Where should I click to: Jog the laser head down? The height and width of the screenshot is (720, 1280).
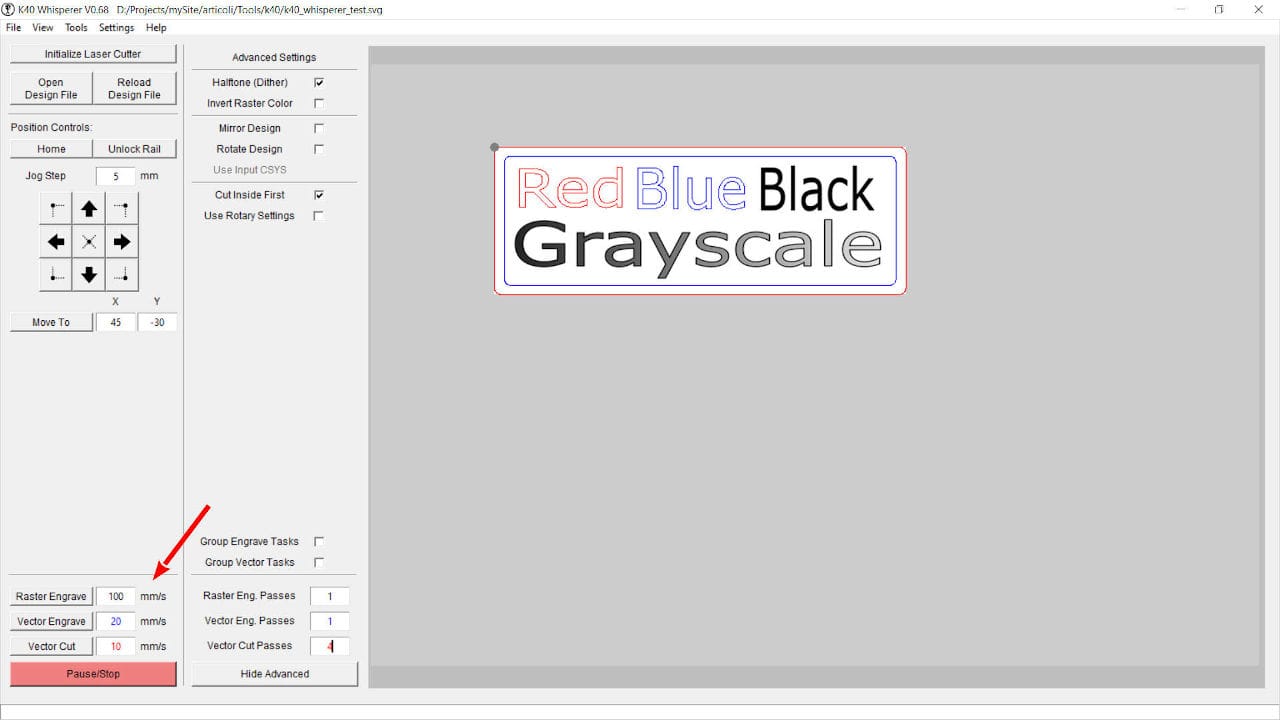click(x=88, y=274)
